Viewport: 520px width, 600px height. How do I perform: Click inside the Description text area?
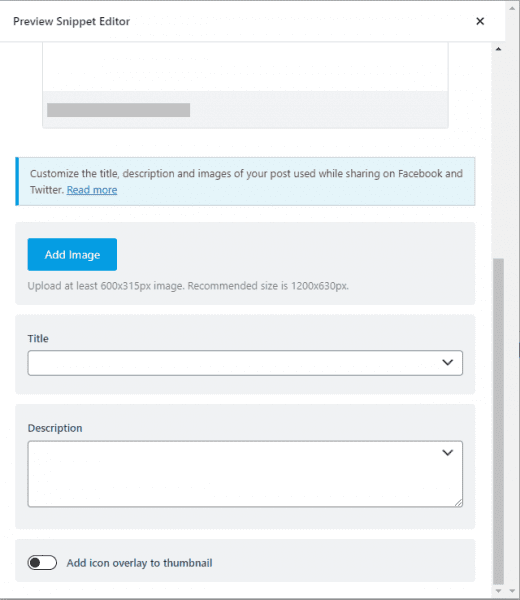click(245, 474)
